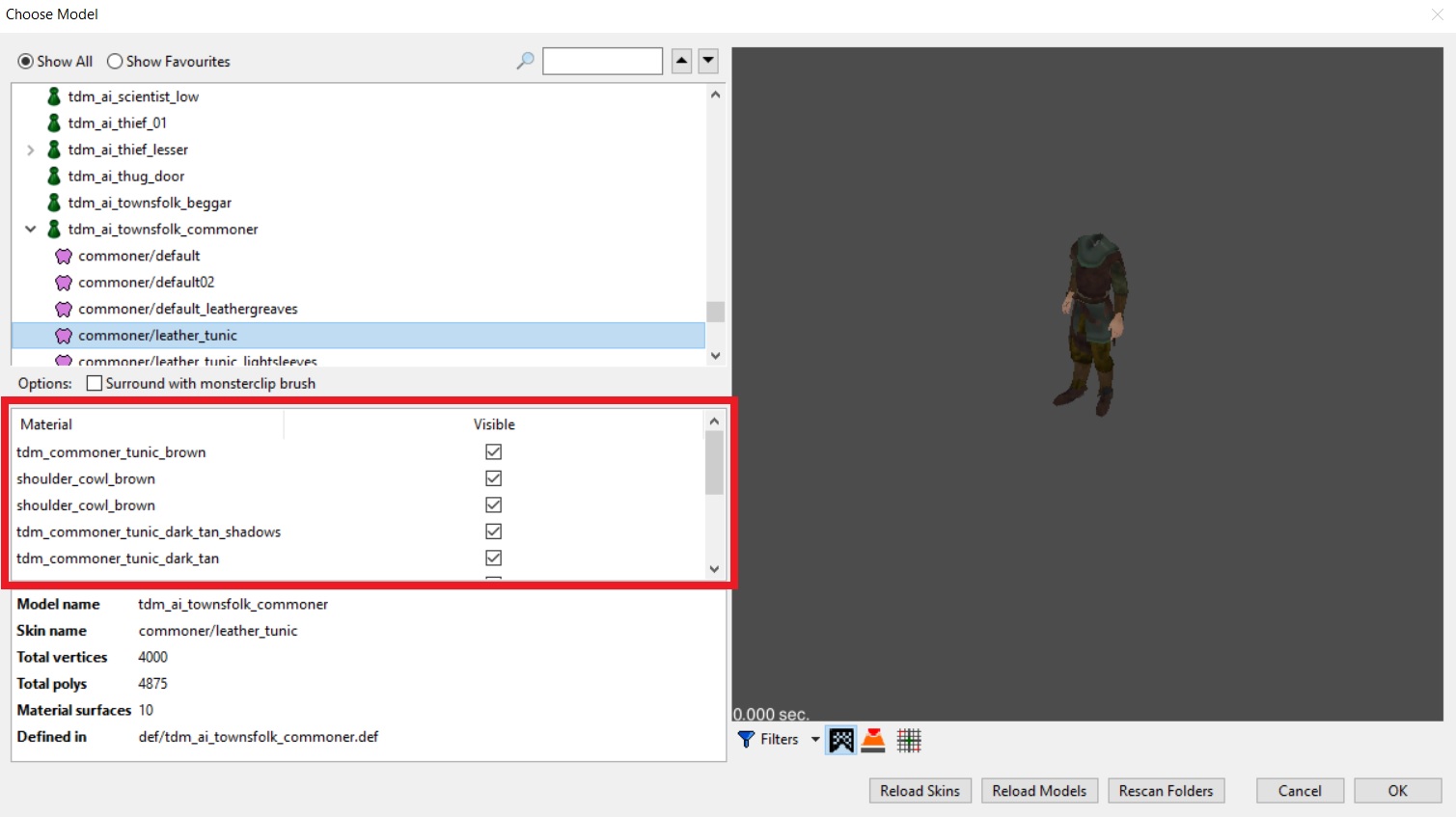Uncheck visibility for tdm_commoner_tunic_brown

click(x=493, y=452)
